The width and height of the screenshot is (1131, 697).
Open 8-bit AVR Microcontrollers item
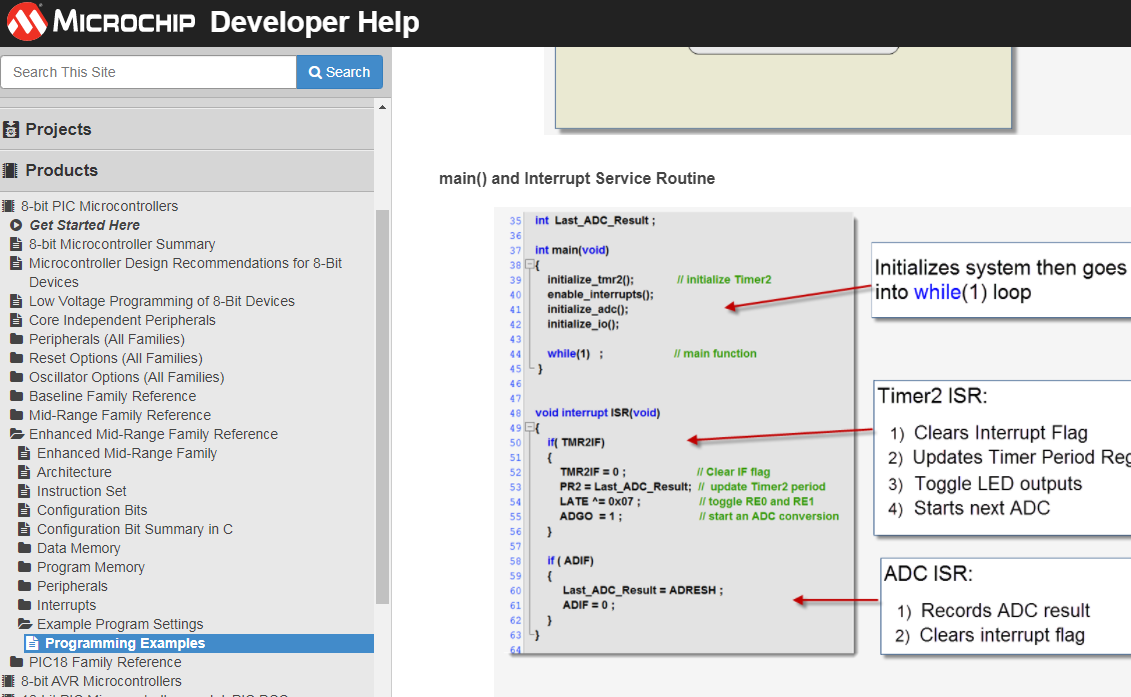click(x=101, y=681)
